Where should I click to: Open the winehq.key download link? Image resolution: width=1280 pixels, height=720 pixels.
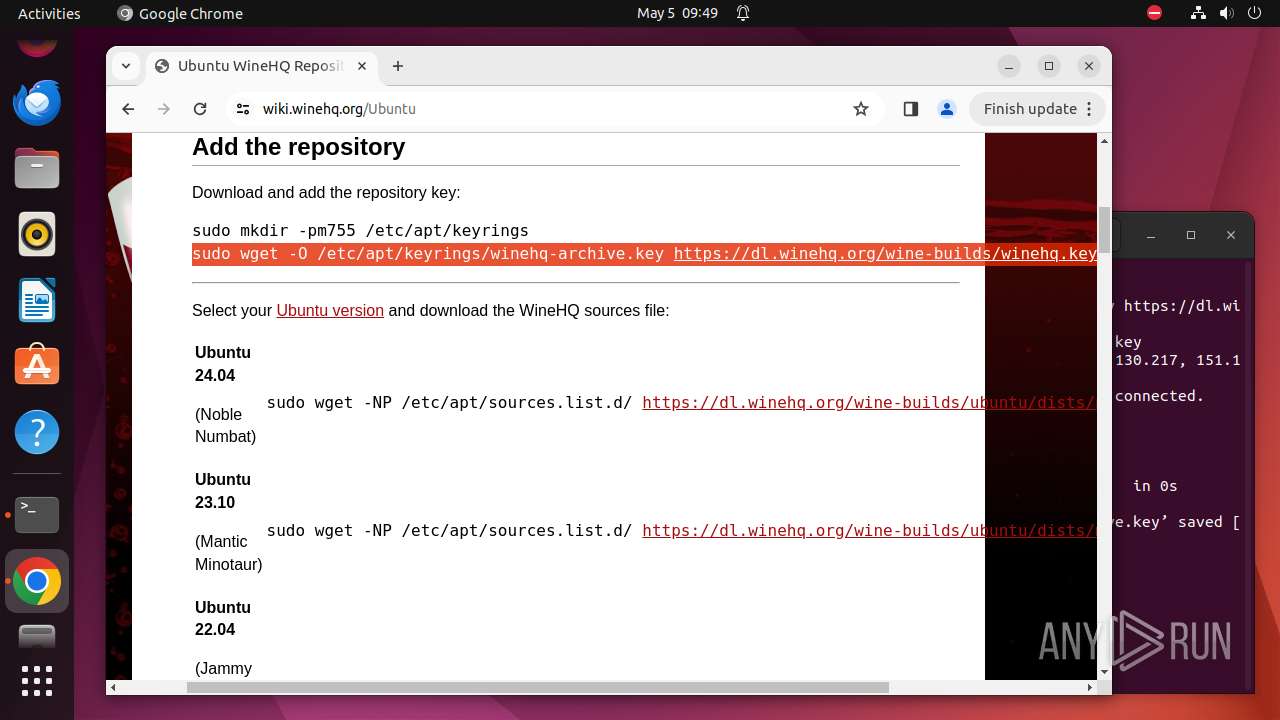pyautogui.click(x=885, y=254)
